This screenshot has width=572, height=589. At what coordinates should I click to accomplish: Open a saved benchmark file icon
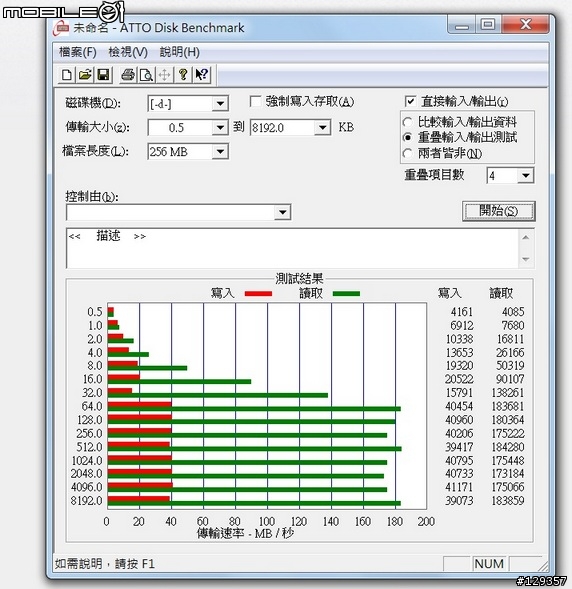(85, 75)
